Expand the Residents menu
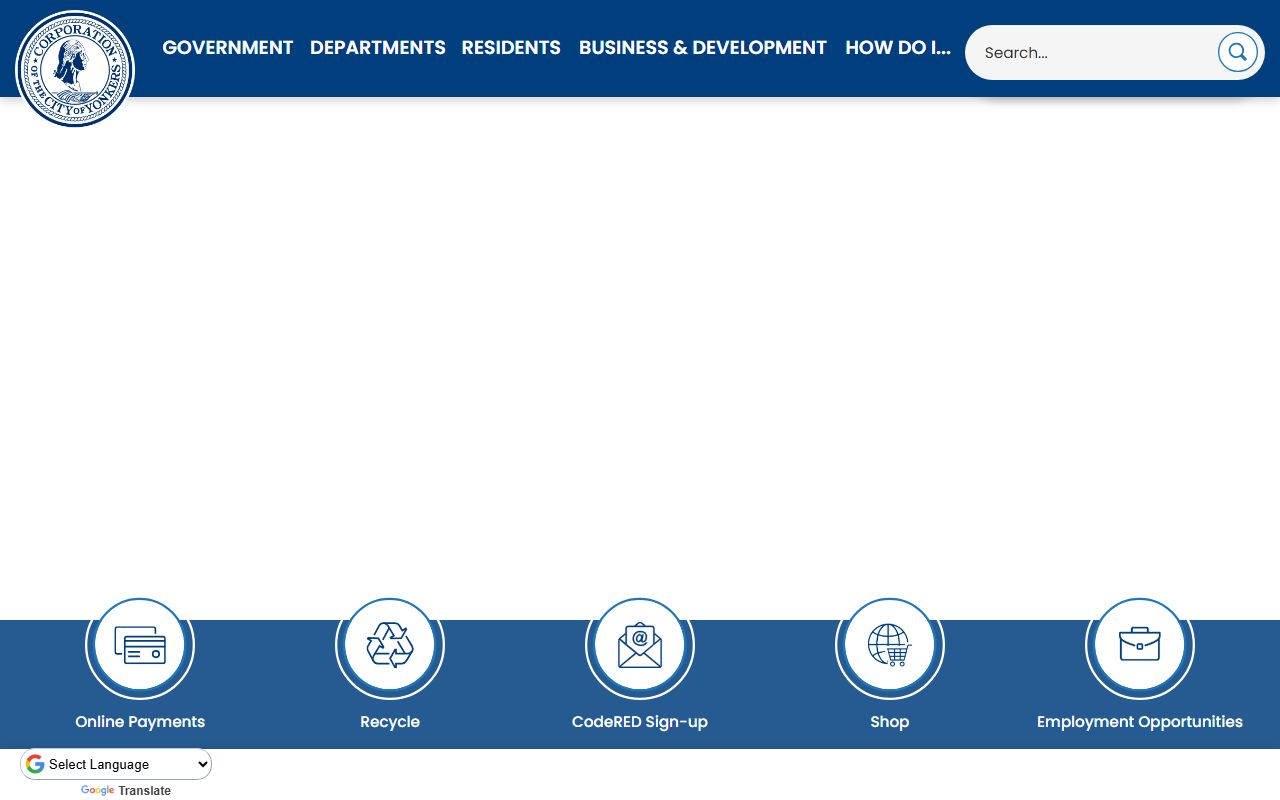The height and width of the screenshot is (800, 1280). [x=511, y=48]
